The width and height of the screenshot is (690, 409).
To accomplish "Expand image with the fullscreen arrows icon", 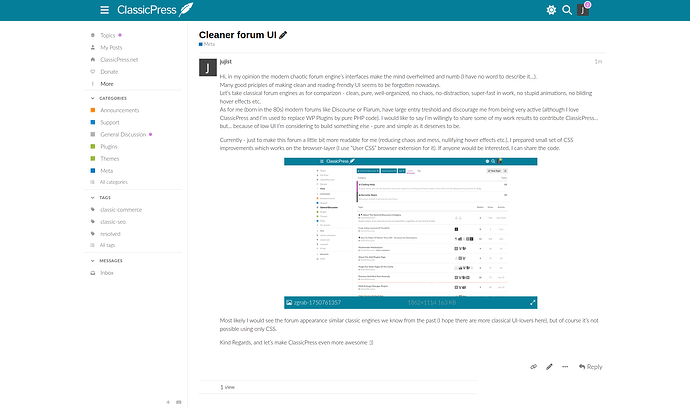I will [x=532, y=302].
